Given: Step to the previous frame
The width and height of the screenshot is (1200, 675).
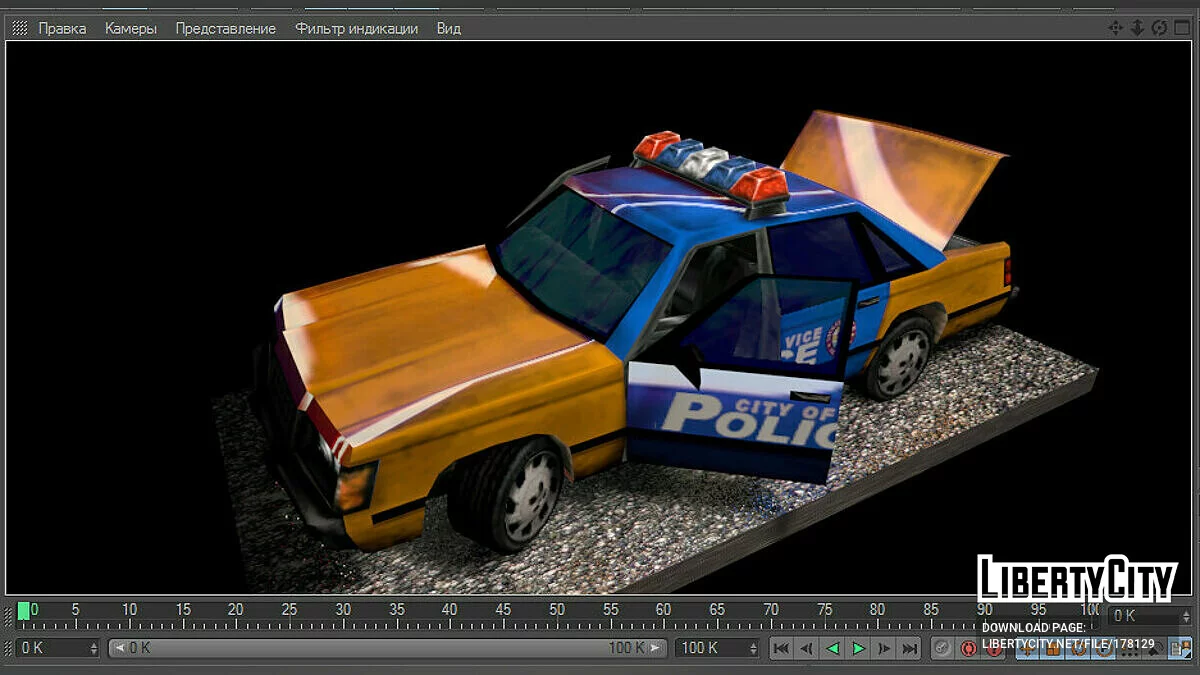Looking at the screenshot, I should (x=807, y=648).
